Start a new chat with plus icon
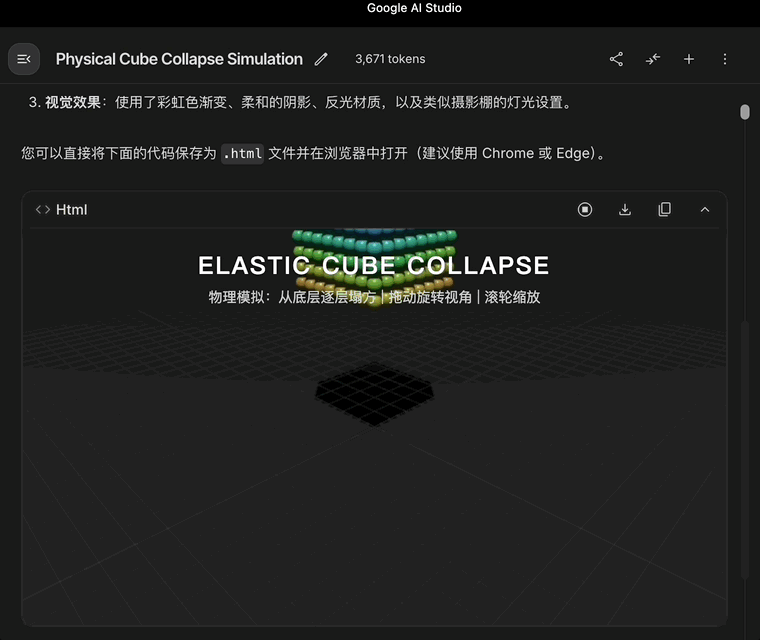This screenshot has width=760, height=640. pos(689,59)
